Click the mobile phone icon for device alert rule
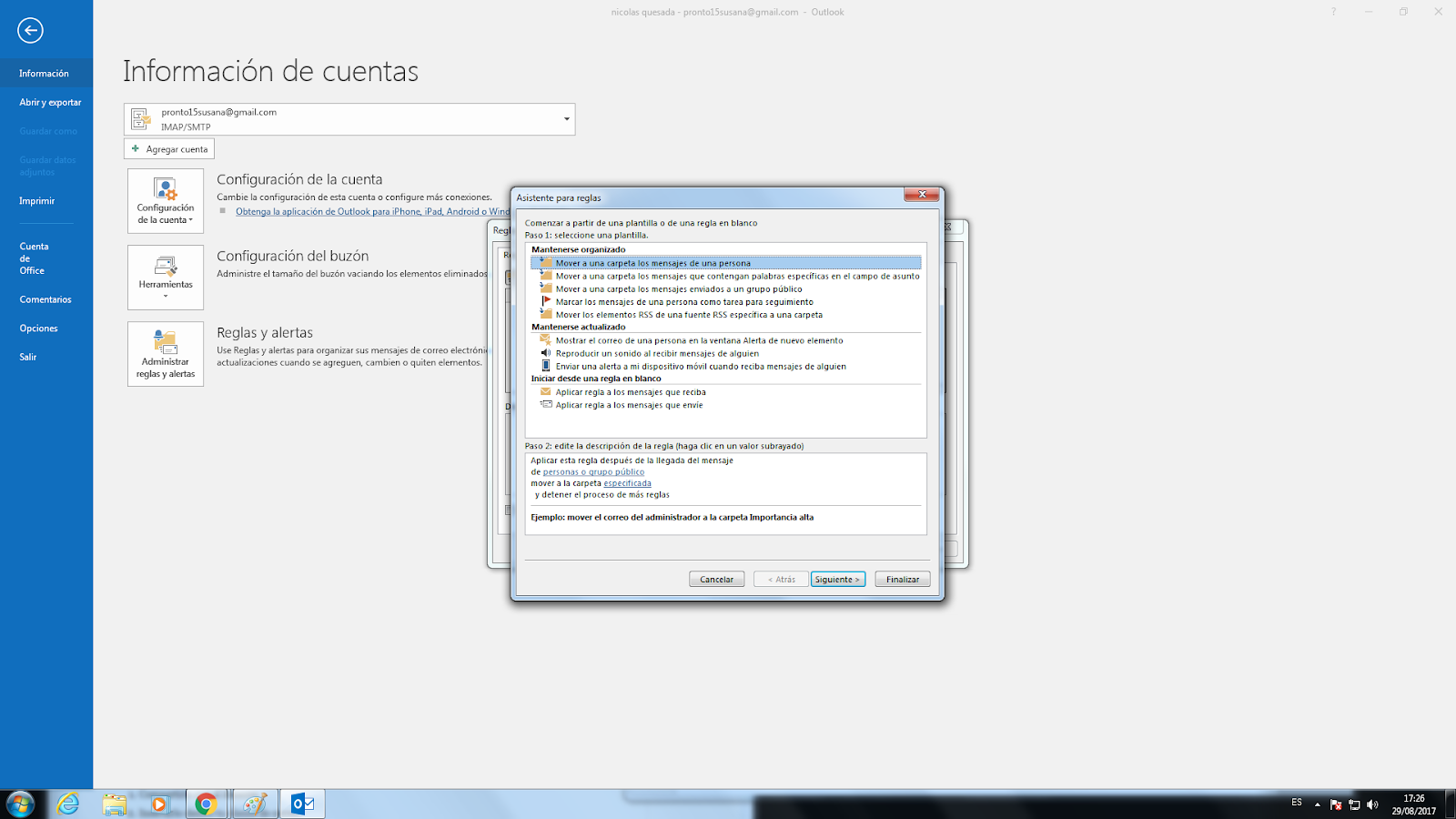The height and width of the screenshot is (819, 1456). point(546,365)
